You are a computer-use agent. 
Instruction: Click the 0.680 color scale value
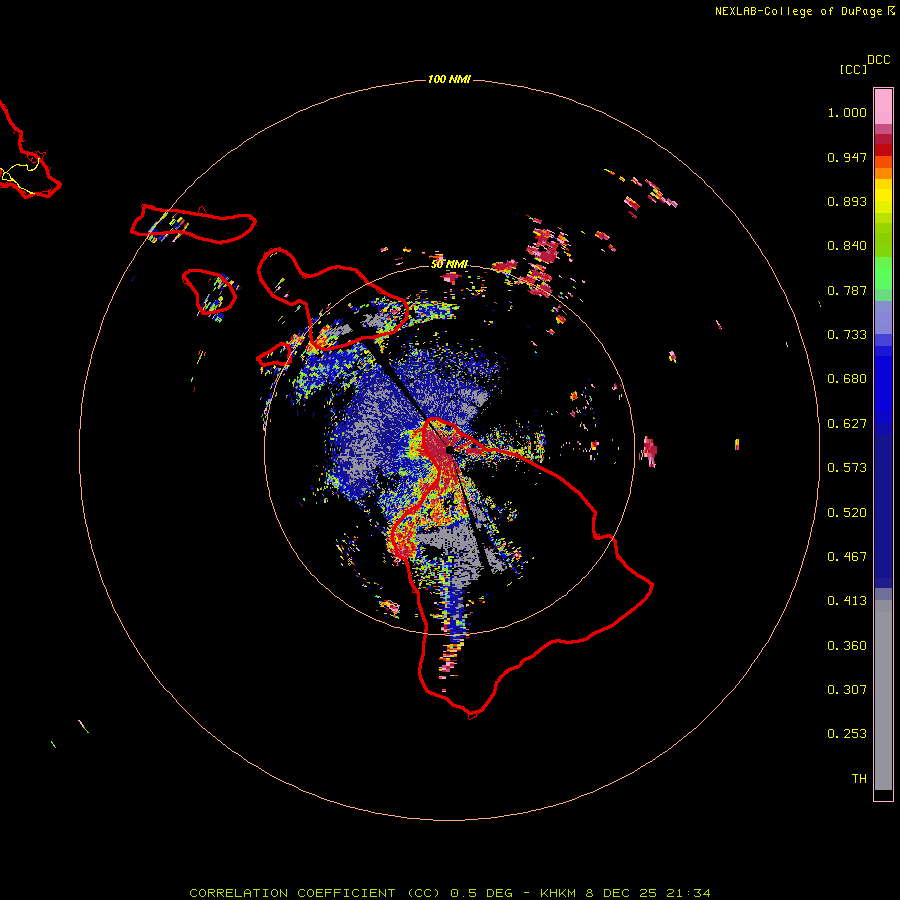coord(847,379)
